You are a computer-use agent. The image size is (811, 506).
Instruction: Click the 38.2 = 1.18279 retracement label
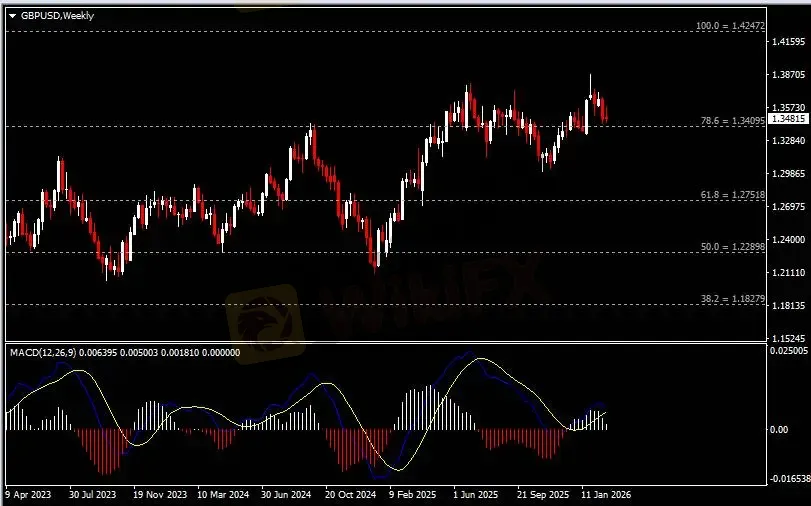pyautogui.click(x=730, y=298)
